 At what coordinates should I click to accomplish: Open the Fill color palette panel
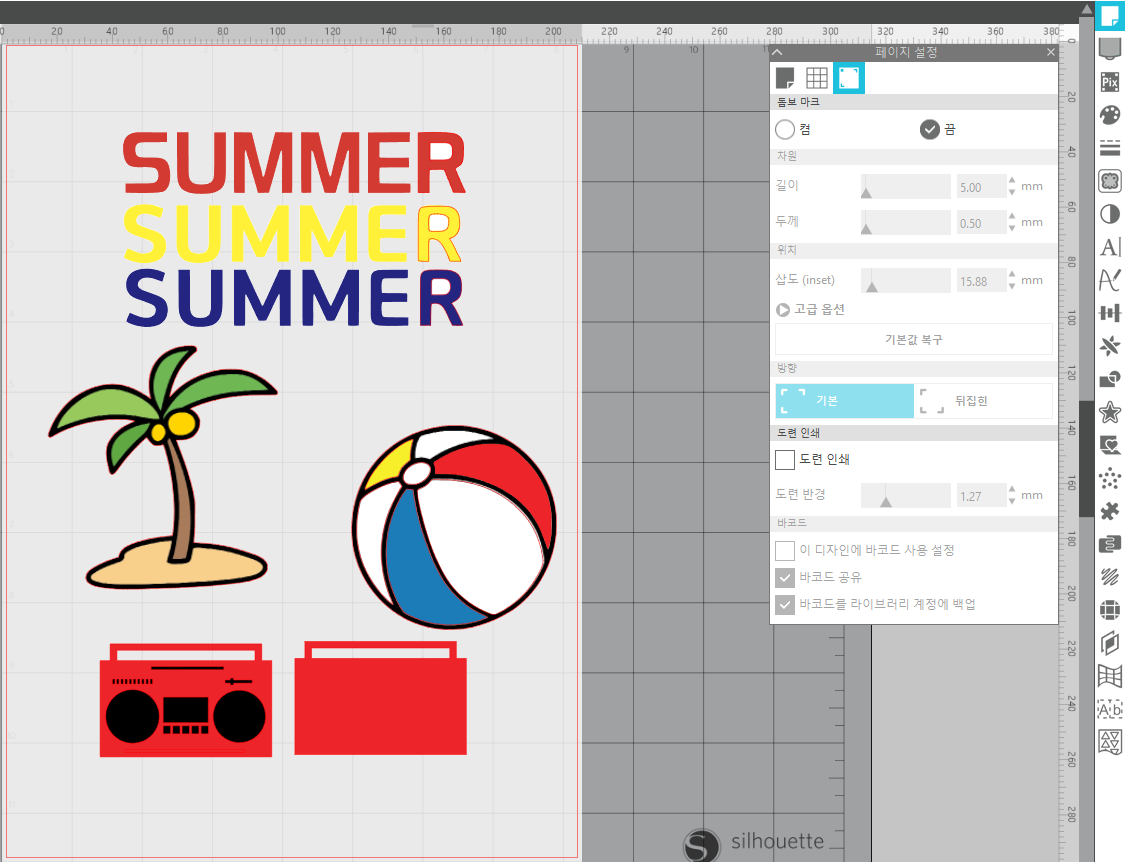coord(1109,115)
